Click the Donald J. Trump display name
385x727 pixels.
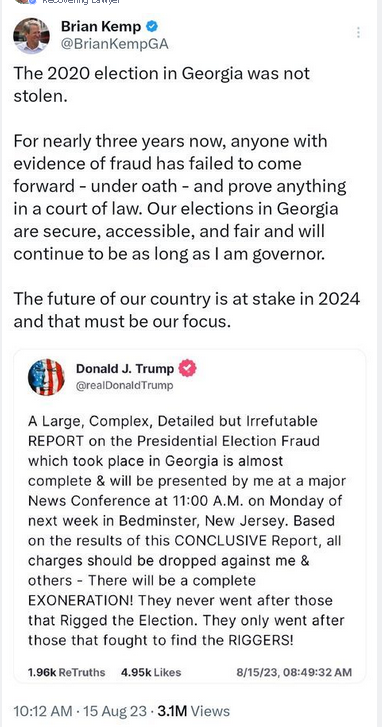tap(125, 369)
